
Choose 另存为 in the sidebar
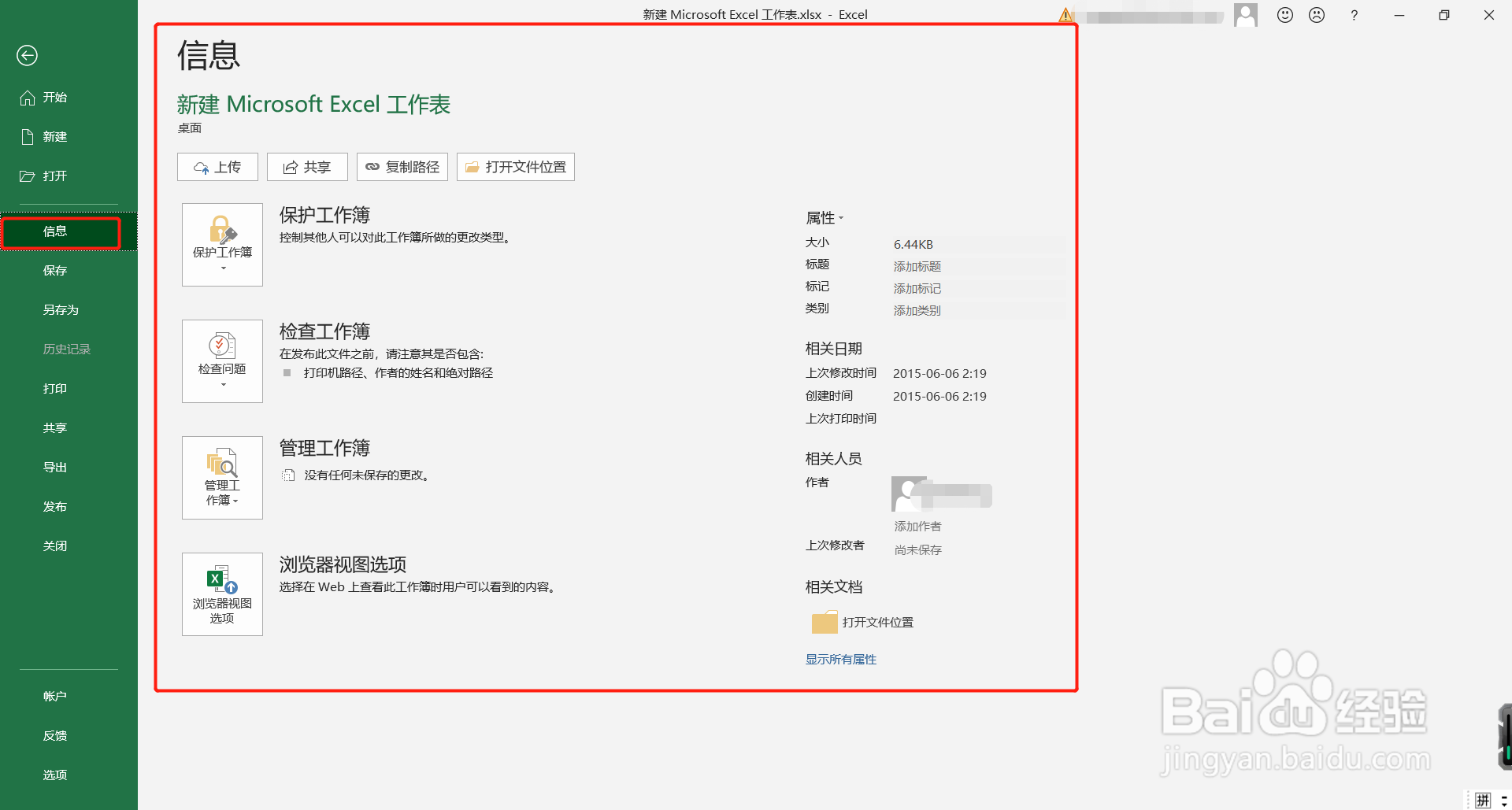click(x=69, y=310)
